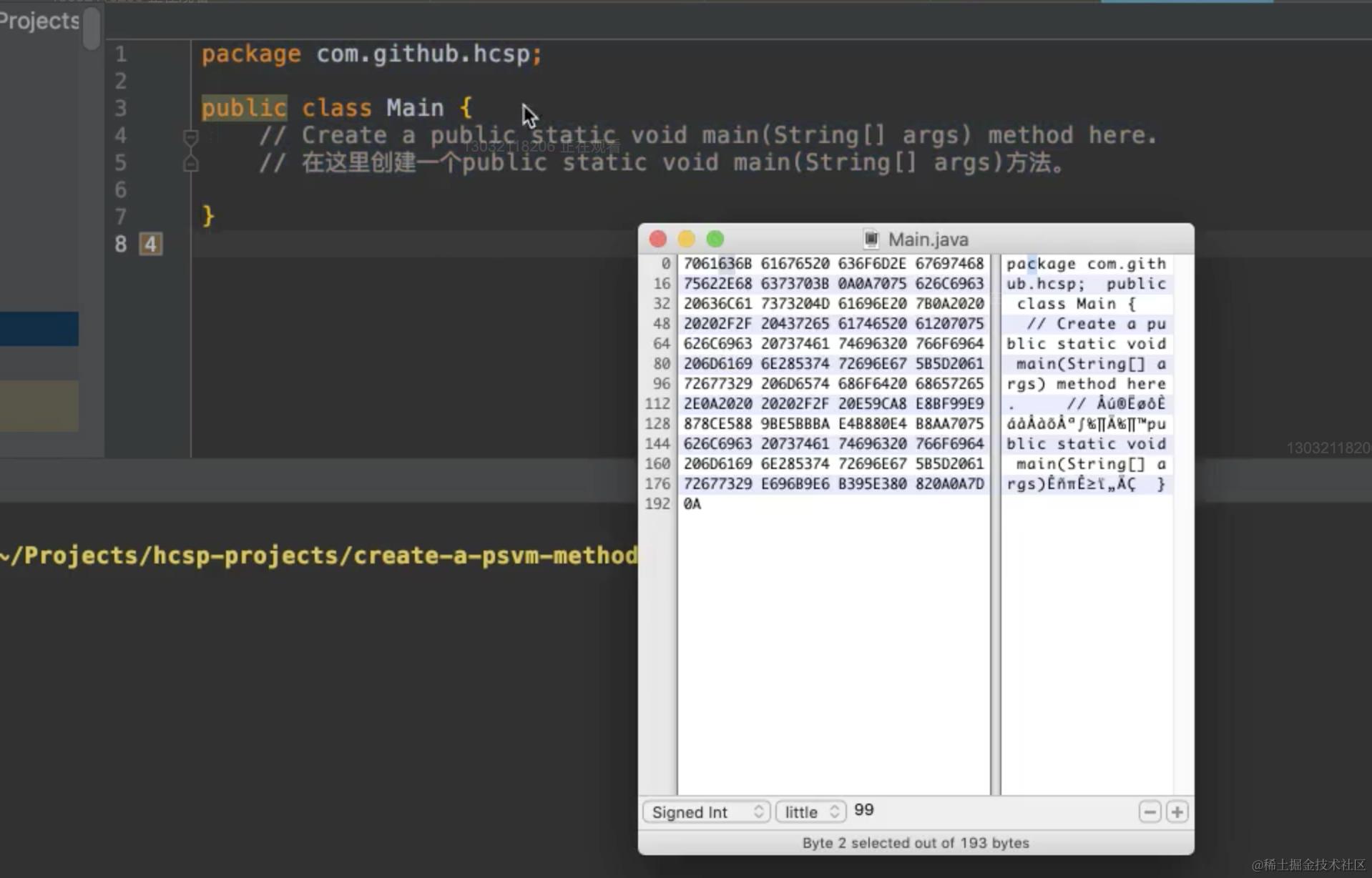Image resolution: width=1372 pixels, height=878 pixels.
Task: Minimize the Main.java hex window
Action: (687, 239)
